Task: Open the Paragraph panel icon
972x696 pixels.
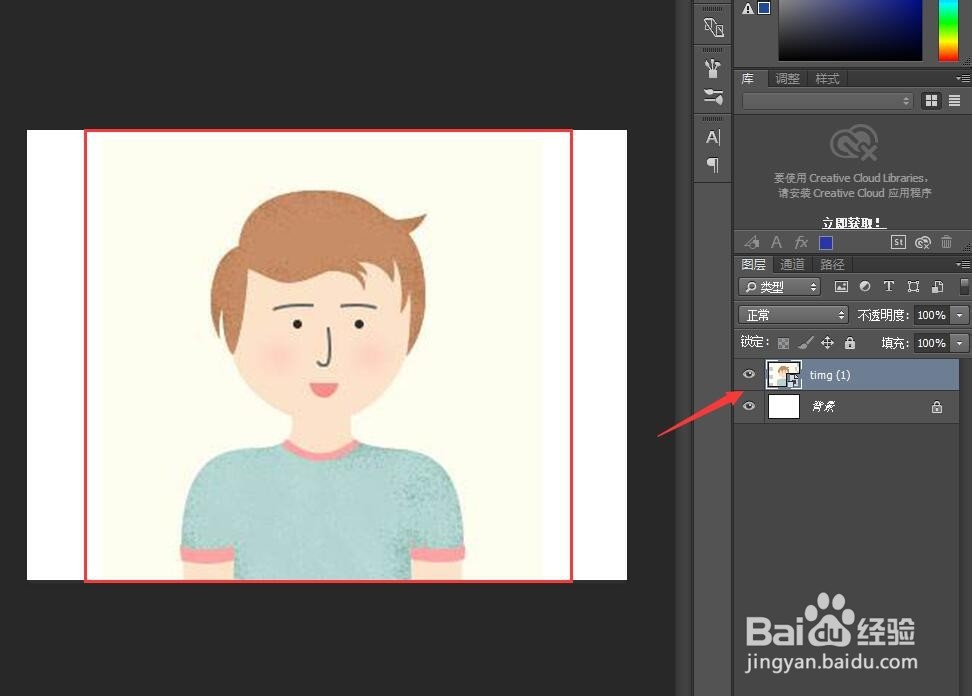Action: pos(713,165)
